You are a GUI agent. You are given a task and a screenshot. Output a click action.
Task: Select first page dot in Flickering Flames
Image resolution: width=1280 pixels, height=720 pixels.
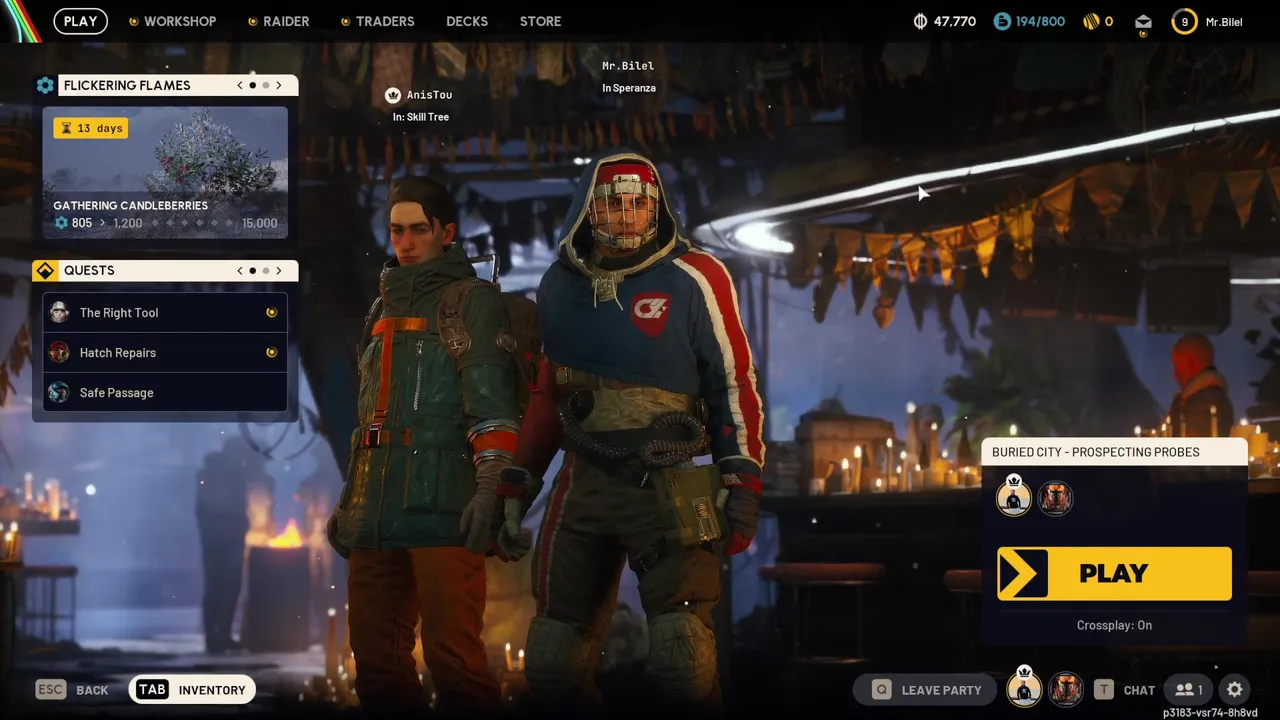pyautogui.click(x=253, y=85)
